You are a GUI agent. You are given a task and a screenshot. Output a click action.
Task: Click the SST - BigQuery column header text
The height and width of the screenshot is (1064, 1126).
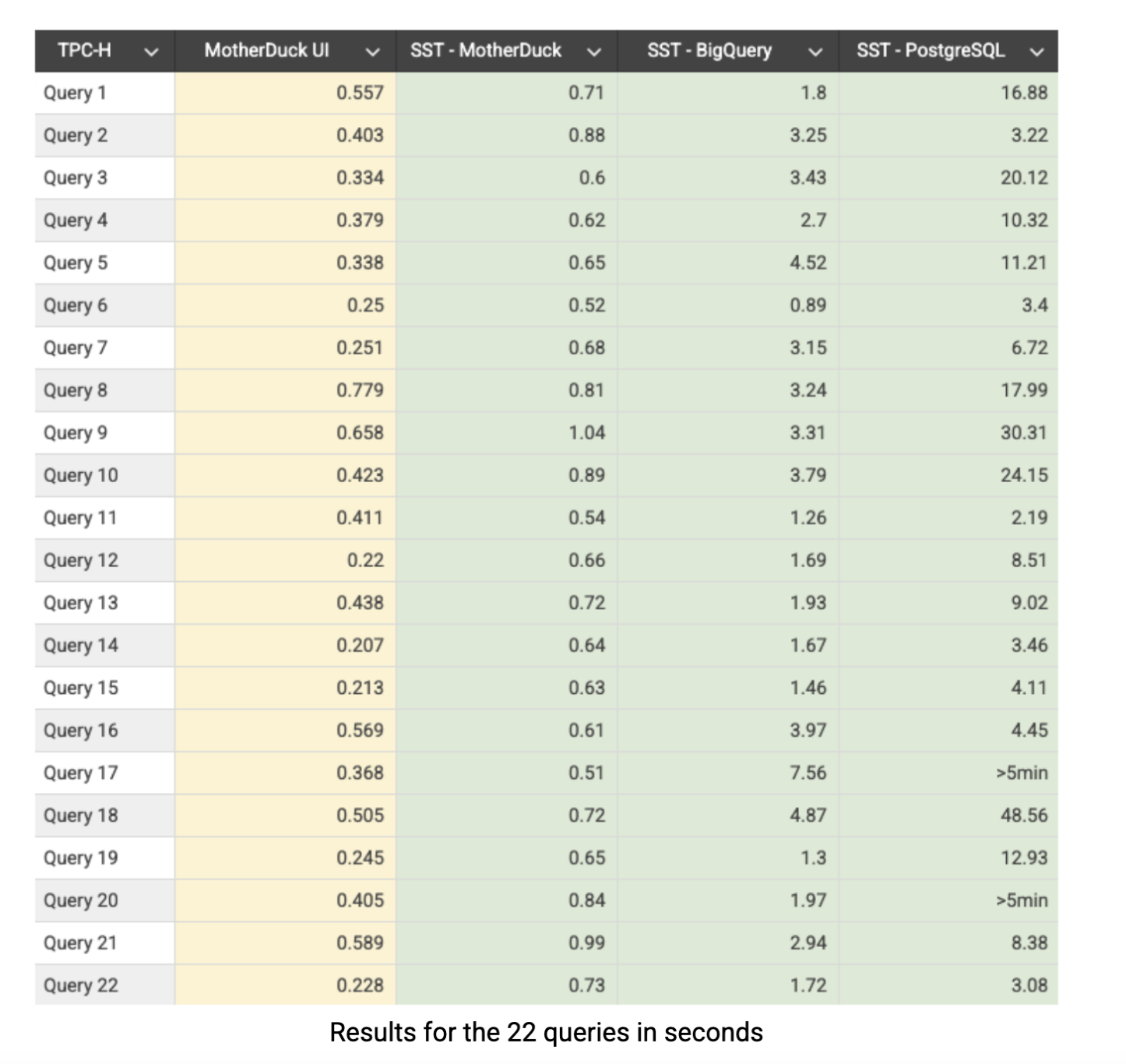(709, 51)
